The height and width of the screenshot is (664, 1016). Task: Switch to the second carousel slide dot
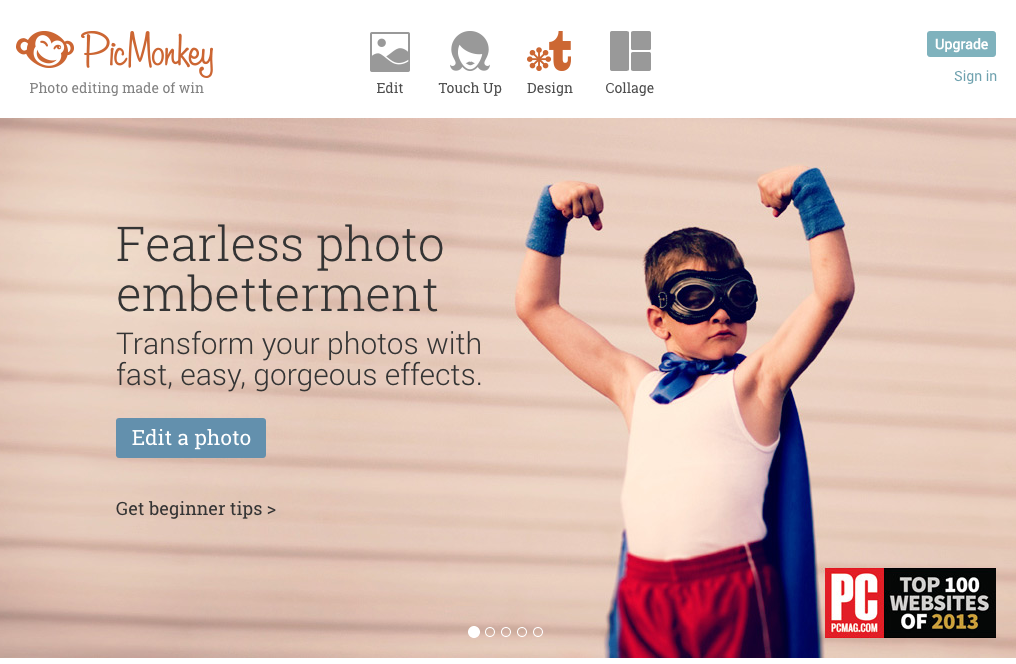point(490,632)
